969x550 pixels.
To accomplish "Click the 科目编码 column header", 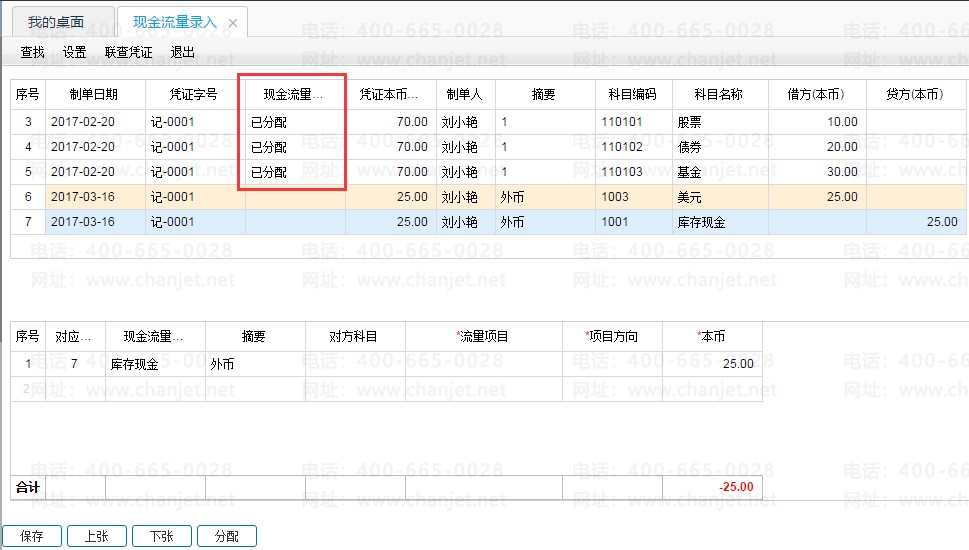I will point(632,95).
